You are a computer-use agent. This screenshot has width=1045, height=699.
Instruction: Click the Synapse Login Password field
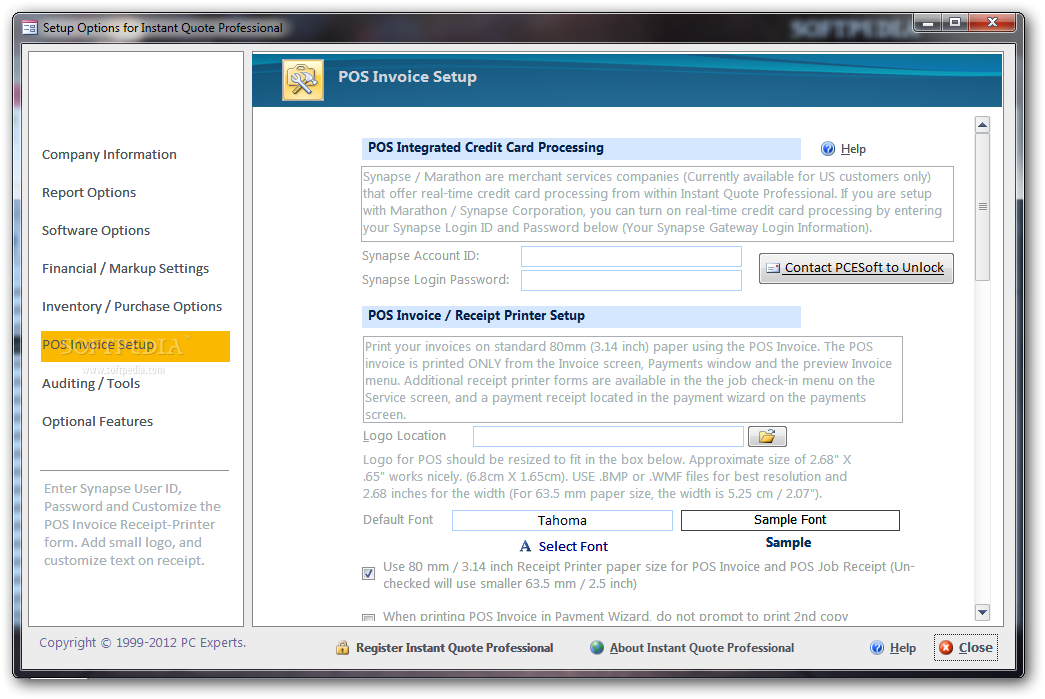(631, 281)
